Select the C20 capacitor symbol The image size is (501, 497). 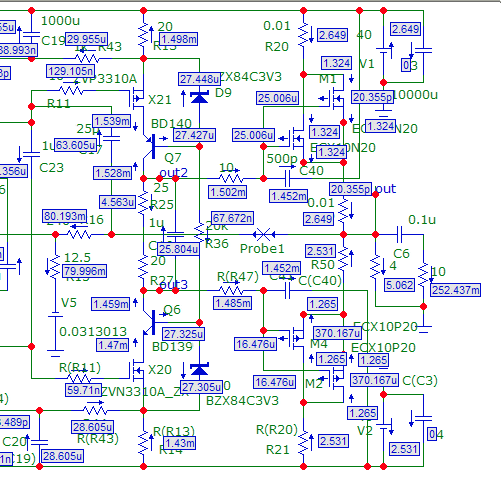click(39, 442)
